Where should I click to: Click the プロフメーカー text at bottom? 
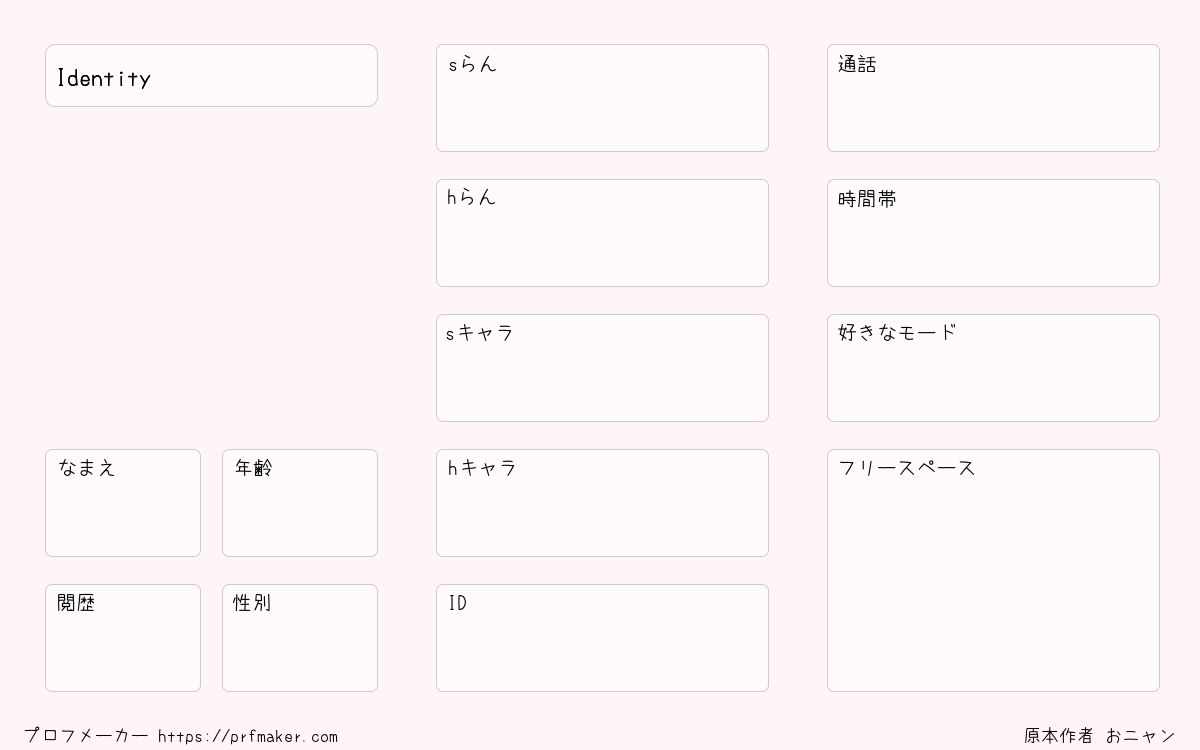pyautogui.click(x=86, y=736)
